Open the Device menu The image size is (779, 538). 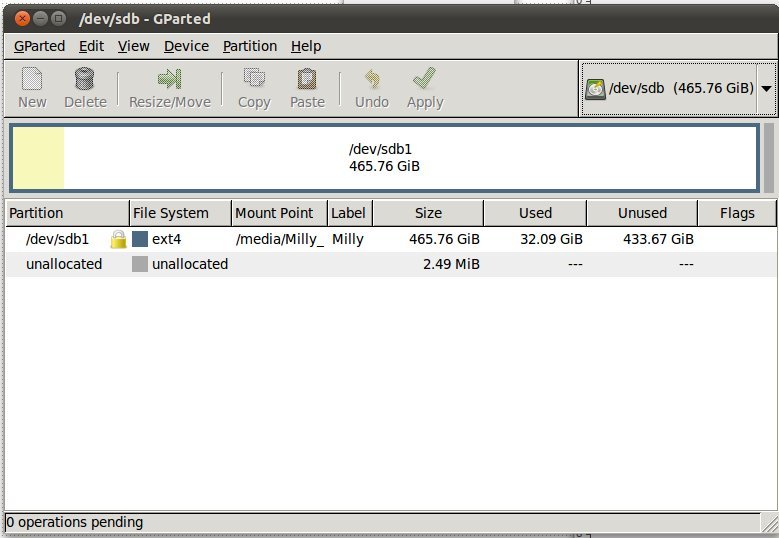186,46
